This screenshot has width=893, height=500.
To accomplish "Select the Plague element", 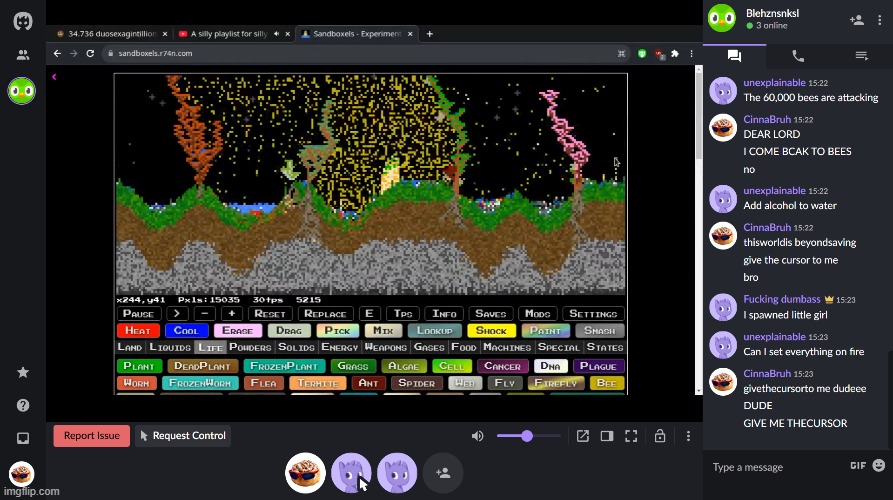I will (598, 366).
